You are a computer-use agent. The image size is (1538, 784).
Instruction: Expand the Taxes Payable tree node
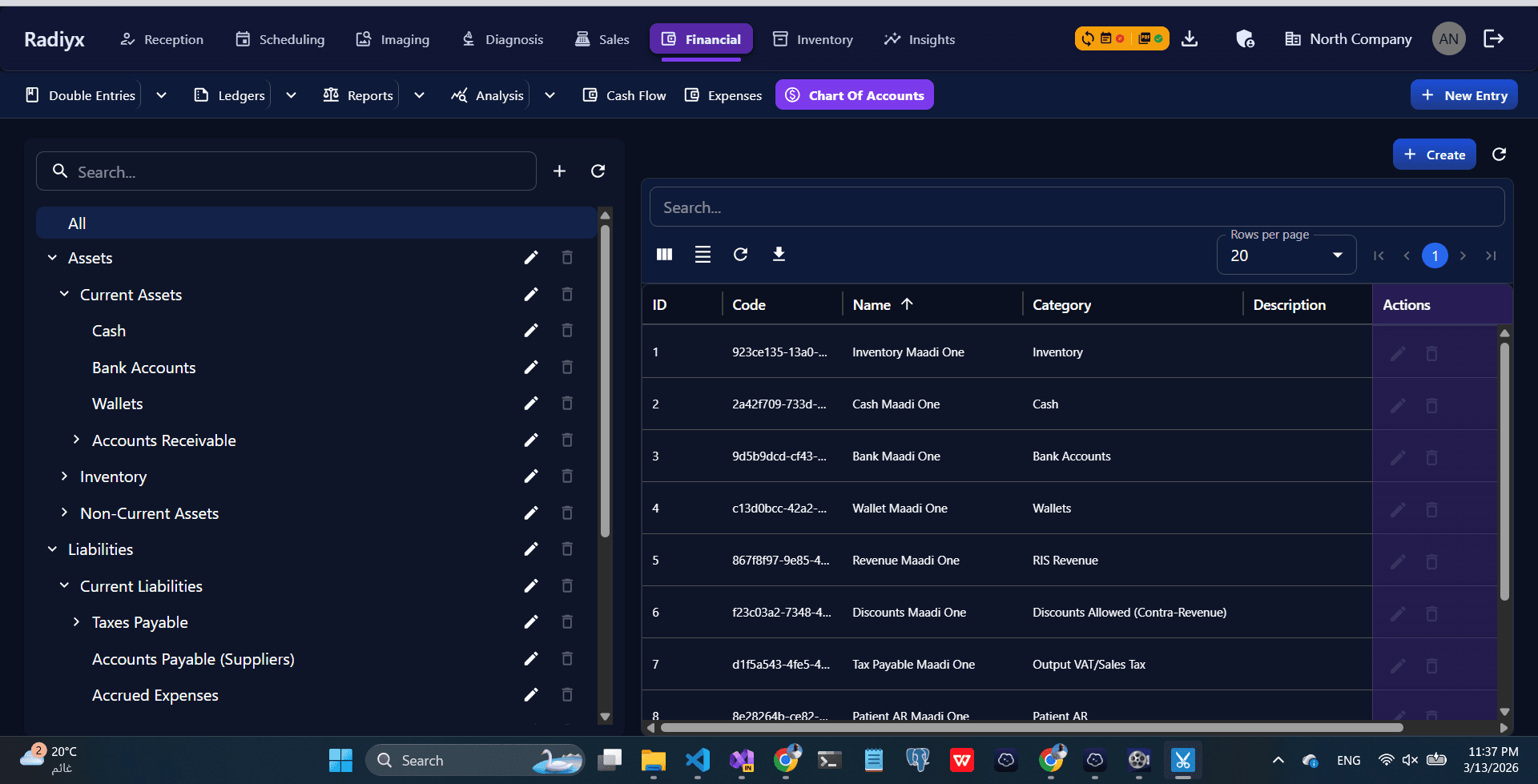[76, 622]
